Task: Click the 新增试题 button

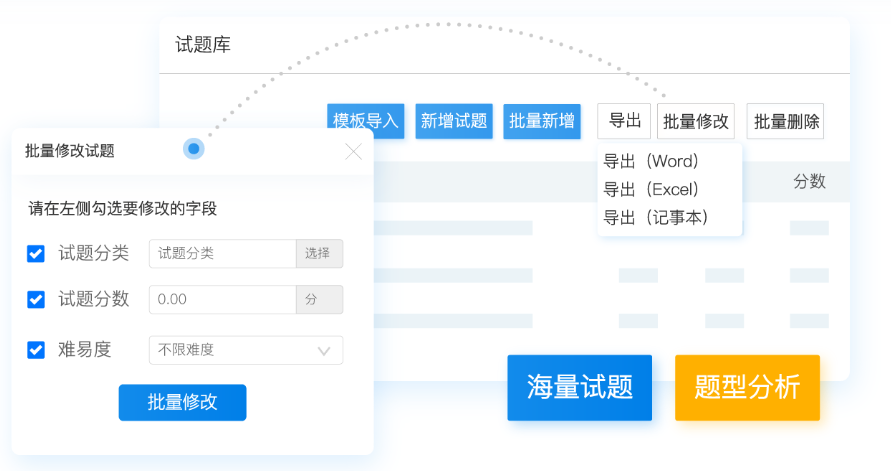Action: pyautogui.click(x=454, y=121)
